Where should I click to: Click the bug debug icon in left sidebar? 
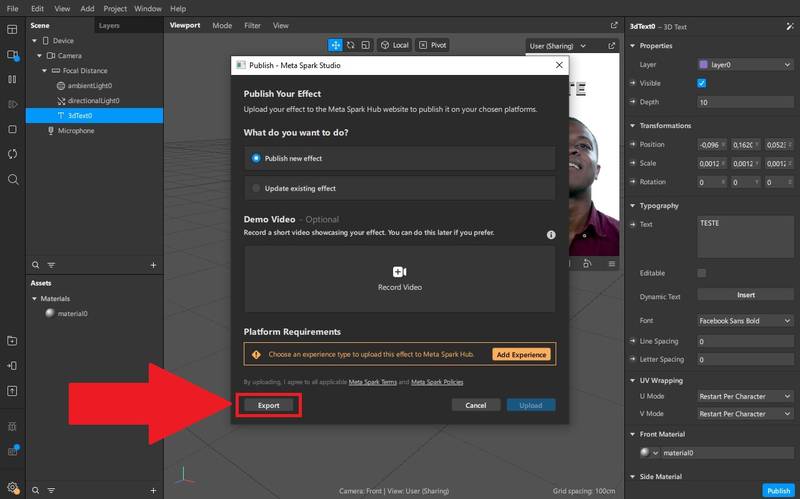(12, 426)
